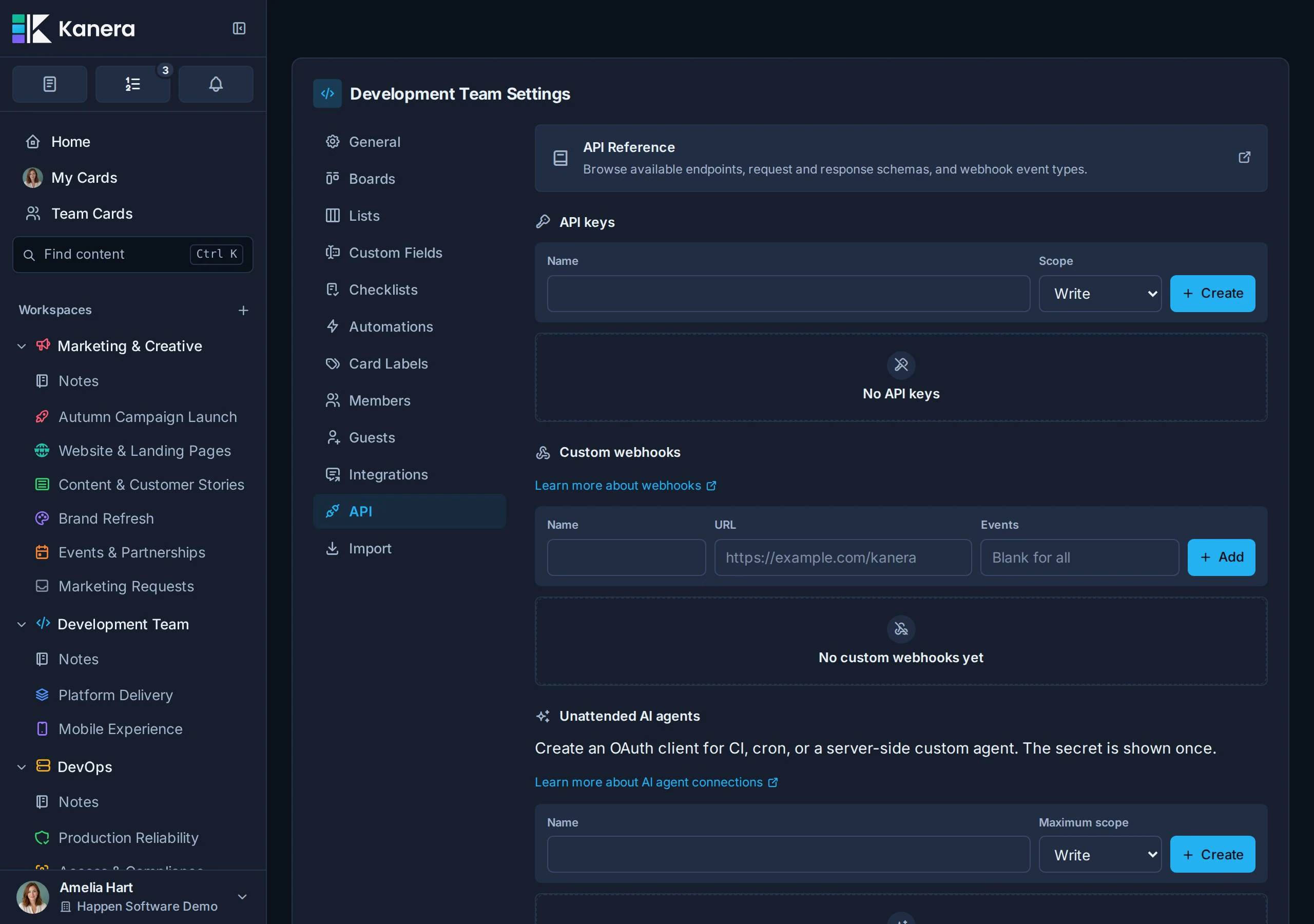Open Learn more about webhooks link
Screen dimensions: 1314x924
click(625, 486)
